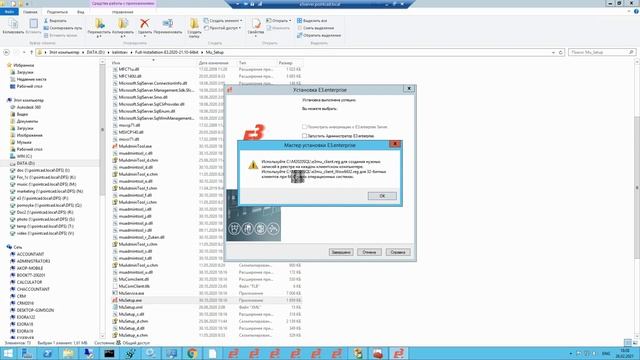
Task: Click Выделить все in the ribbon
Action: click(x=312, y=20)
